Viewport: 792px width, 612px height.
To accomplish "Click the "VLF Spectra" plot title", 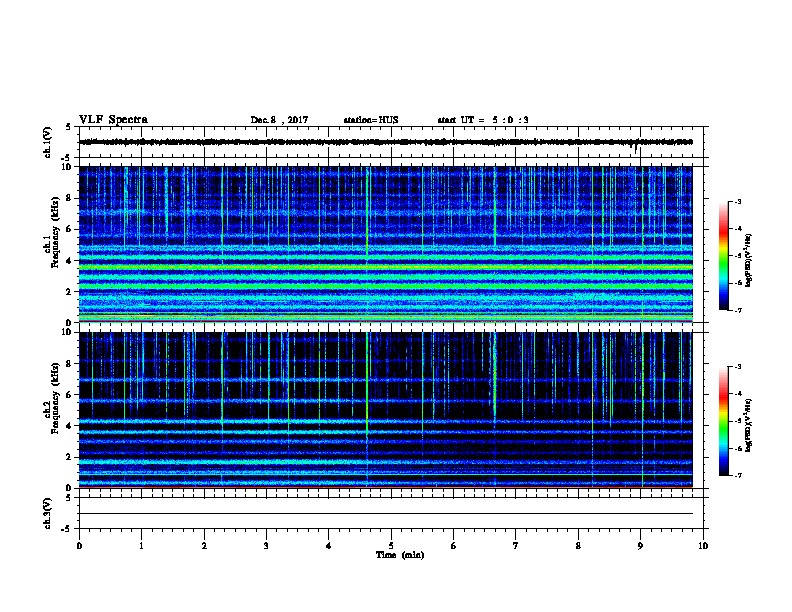I will (x=113, y=120).
